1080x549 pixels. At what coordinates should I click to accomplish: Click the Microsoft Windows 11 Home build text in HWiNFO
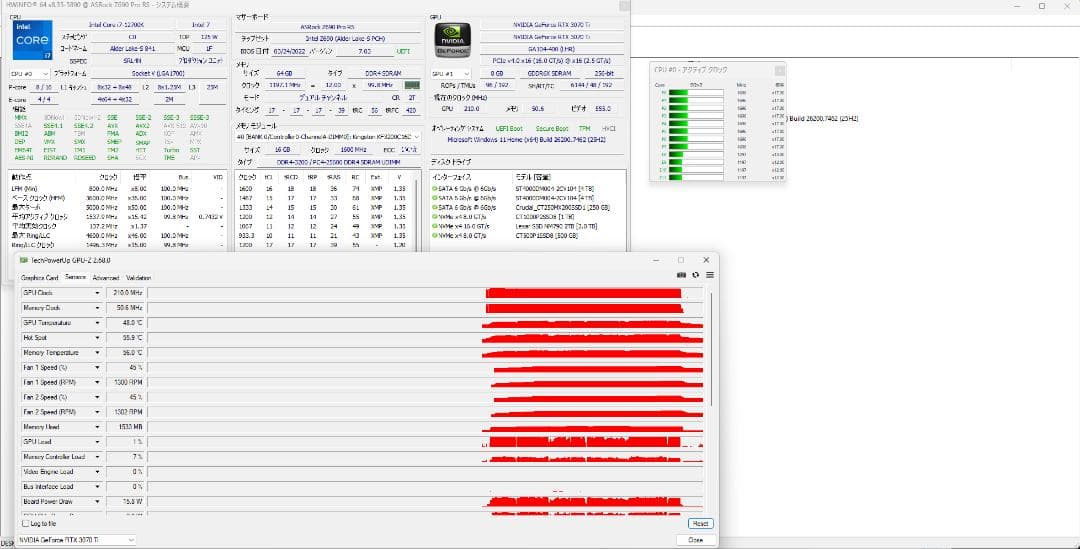click(528, 140)
